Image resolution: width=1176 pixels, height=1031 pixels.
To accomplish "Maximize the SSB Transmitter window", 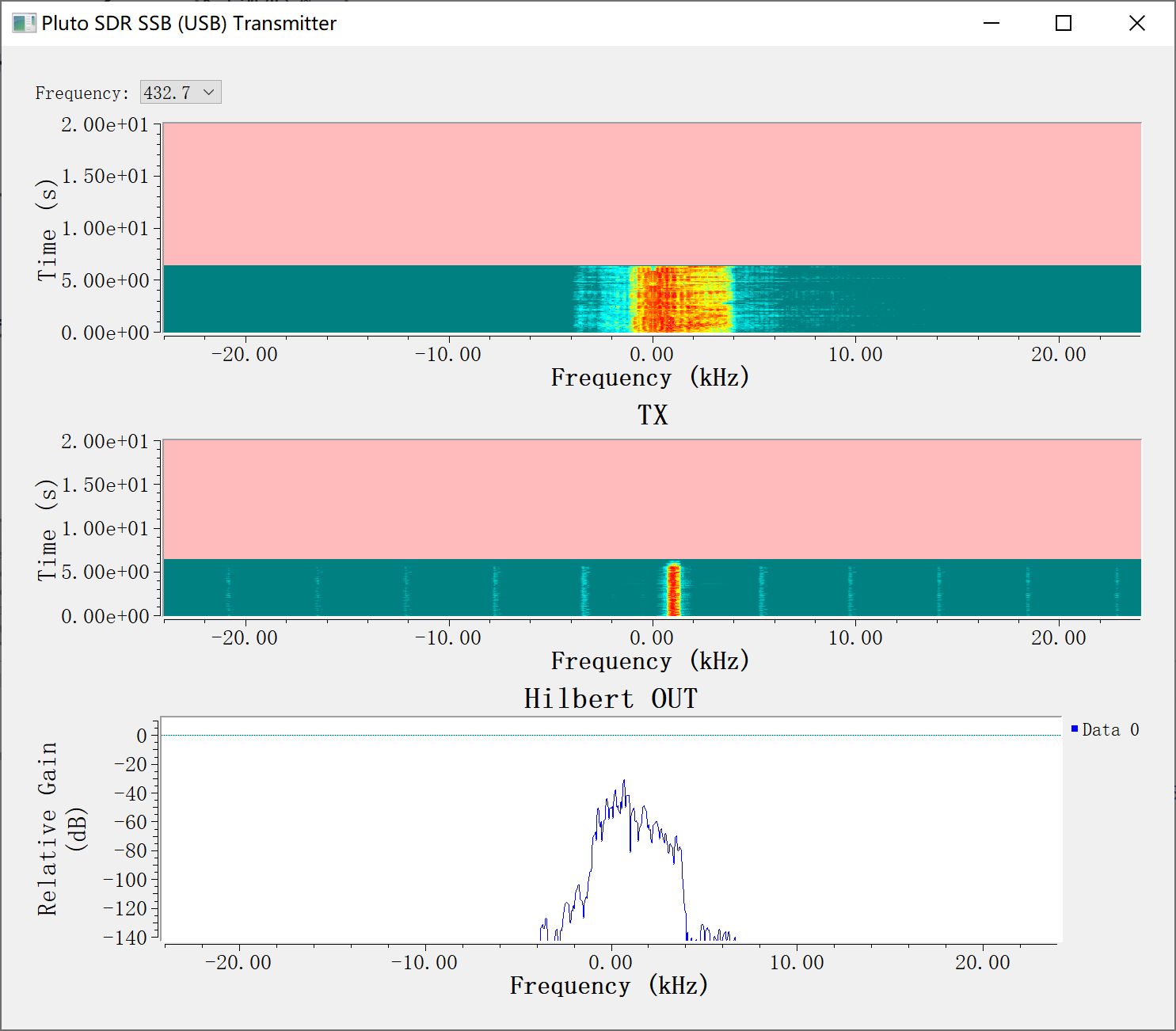I will (1064, 23).
